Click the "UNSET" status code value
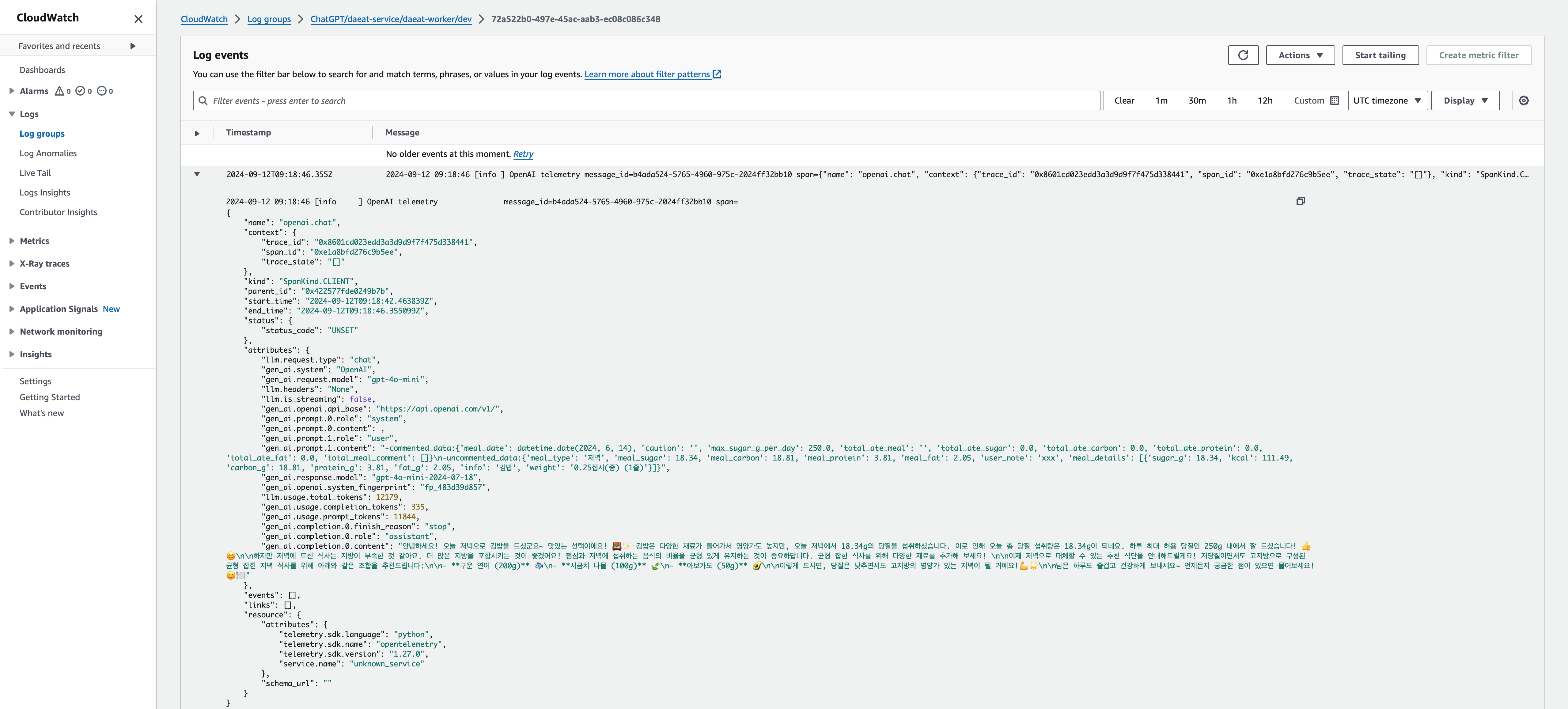 point(343,331)
